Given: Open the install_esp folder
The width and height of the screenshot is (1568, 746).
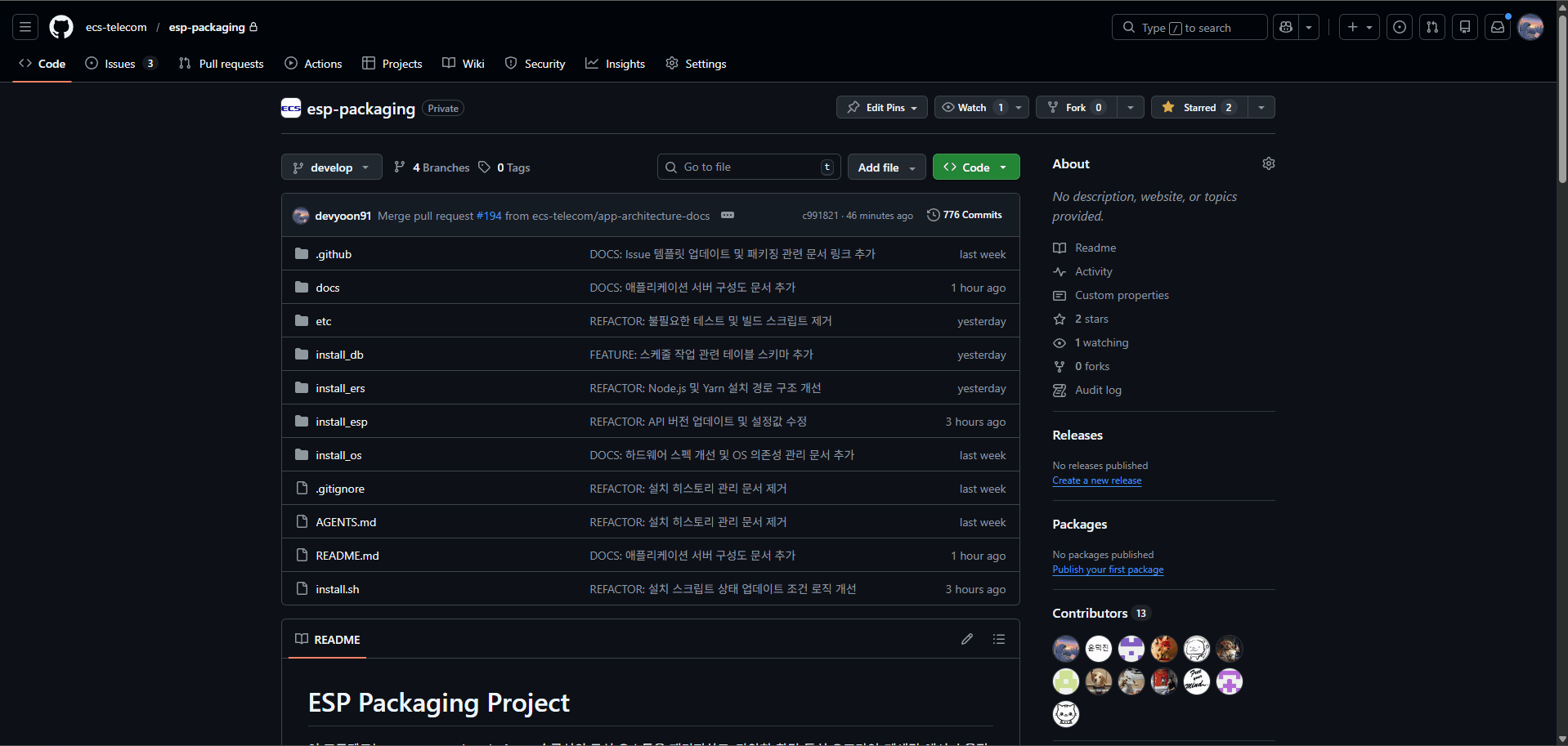Looking at the screenshot, I should [342, 422].
